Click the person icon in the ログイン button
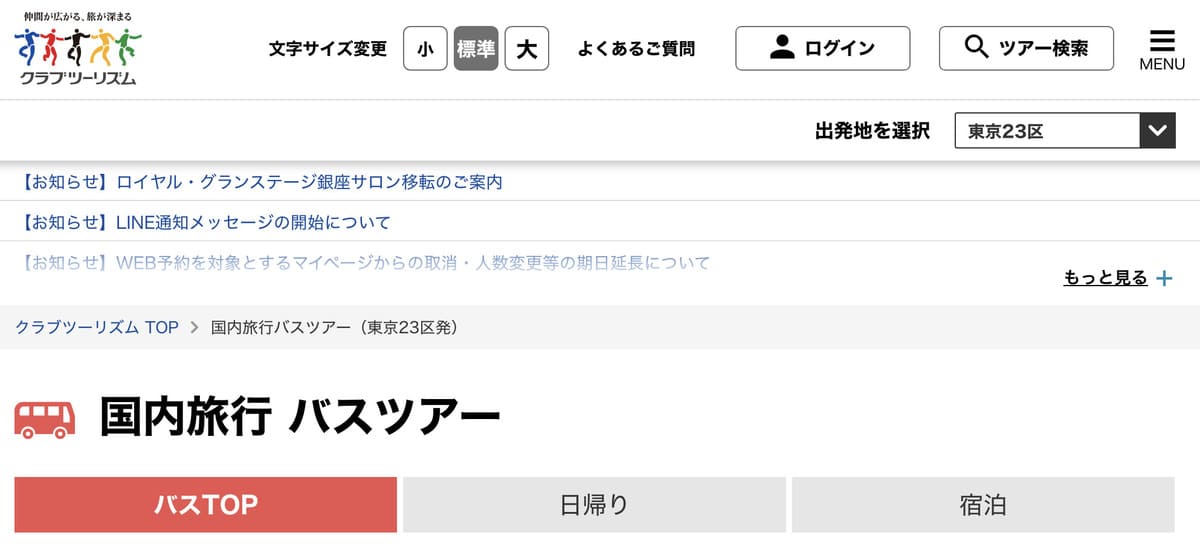Viewport: 1200px width, 547px height. (x=782, y=47)
